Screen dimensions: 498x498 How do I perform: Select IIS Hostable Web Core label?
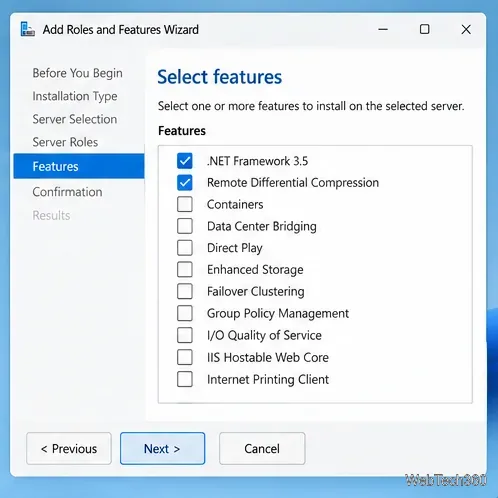pos(268,357)
